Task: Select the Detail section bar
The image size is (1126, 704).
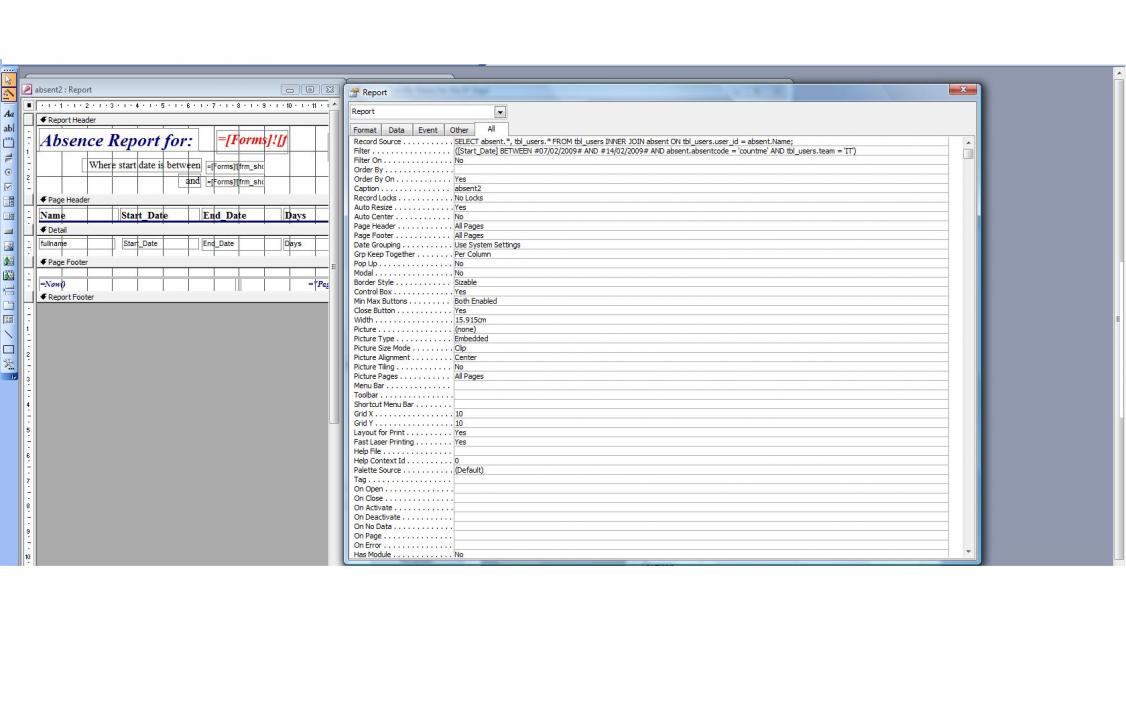Action: [x=182, y=230]
